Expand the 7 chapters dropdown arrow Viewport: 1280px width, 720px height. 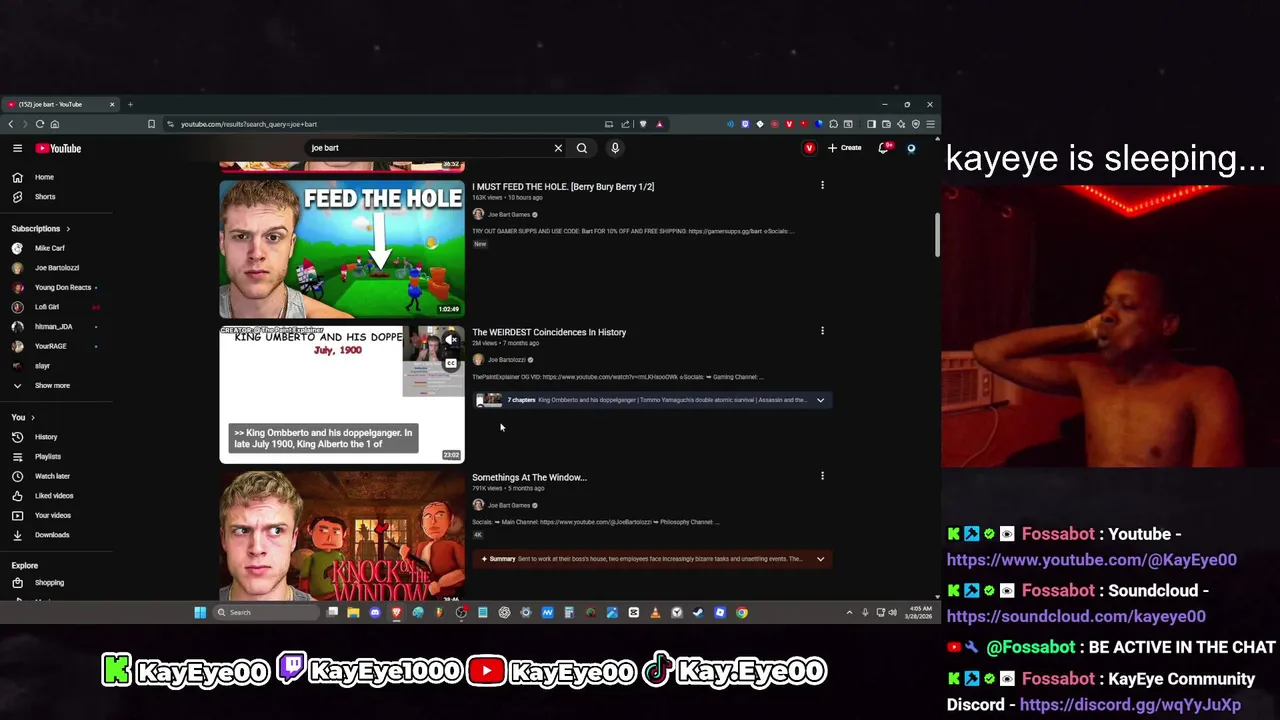(x=820, y=400)
